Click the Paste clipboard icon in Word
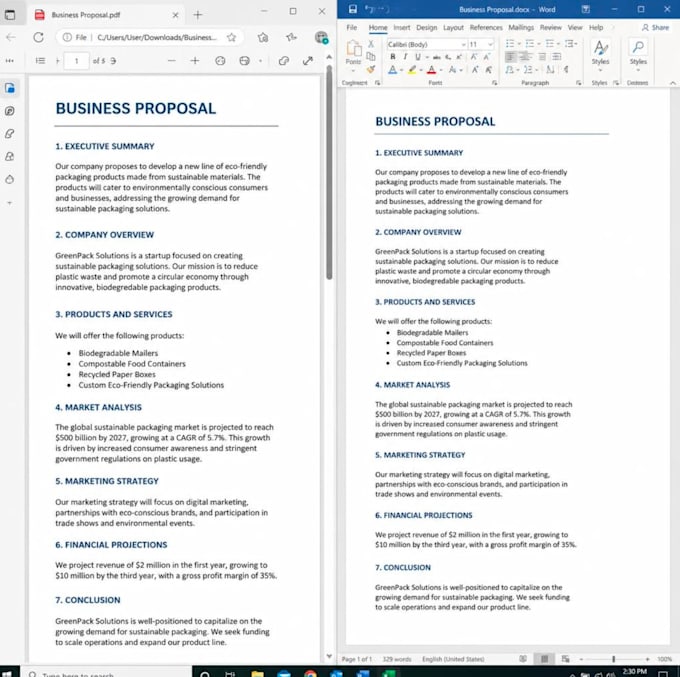 coord(354,48)
